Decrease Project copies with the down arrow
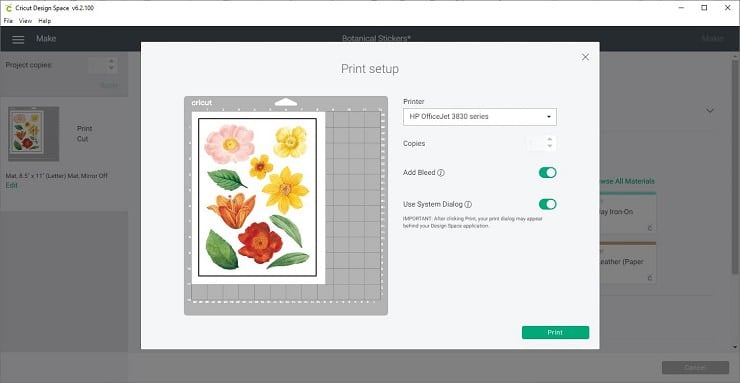 click(111, 68)
